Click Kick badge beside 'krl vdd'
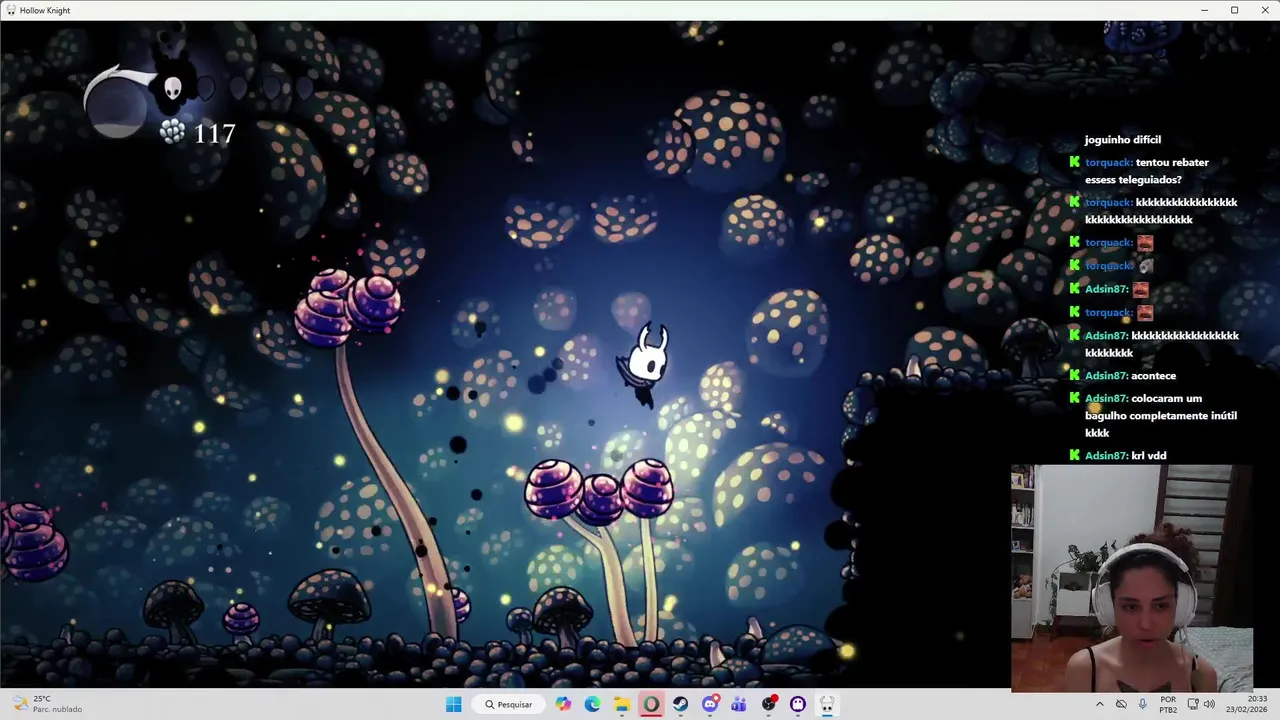 1075,455
